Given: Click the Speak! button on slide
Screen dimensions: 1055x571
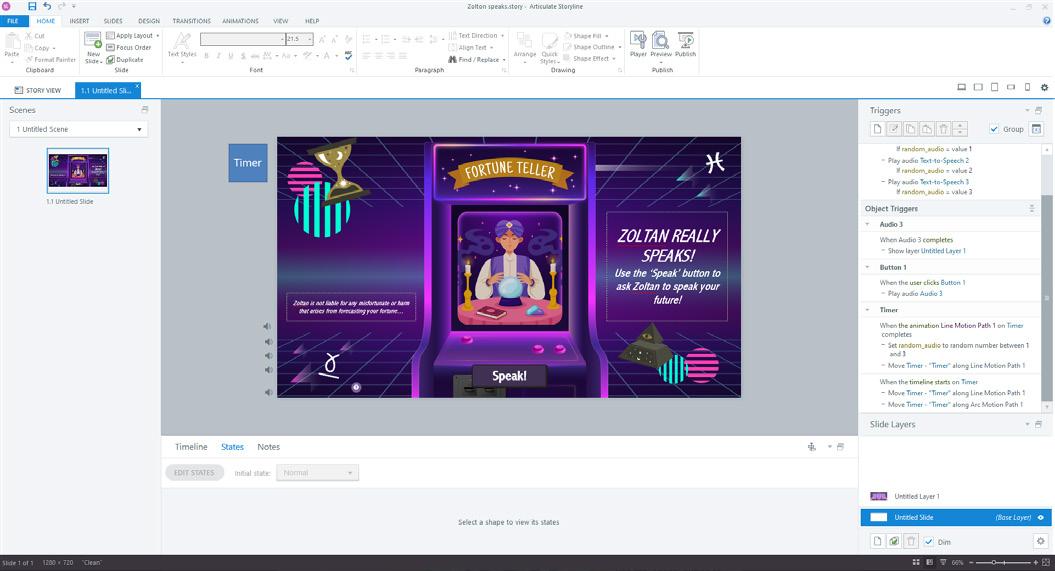Looking at the screenshot, I should (509, 376).
